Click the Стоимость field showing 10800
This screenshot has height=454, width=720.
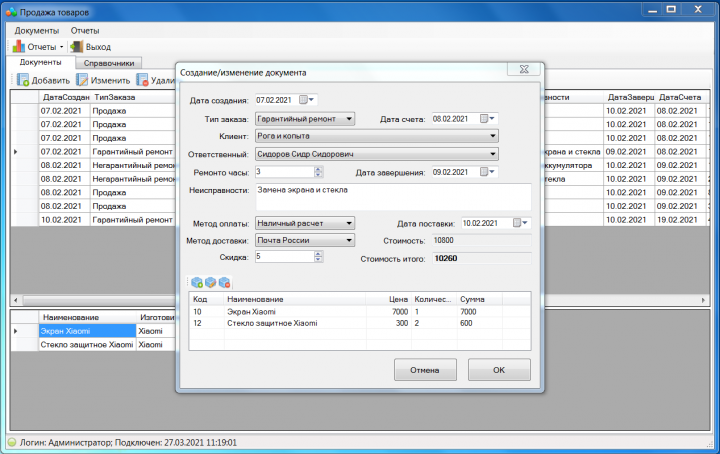coord(482,241)
